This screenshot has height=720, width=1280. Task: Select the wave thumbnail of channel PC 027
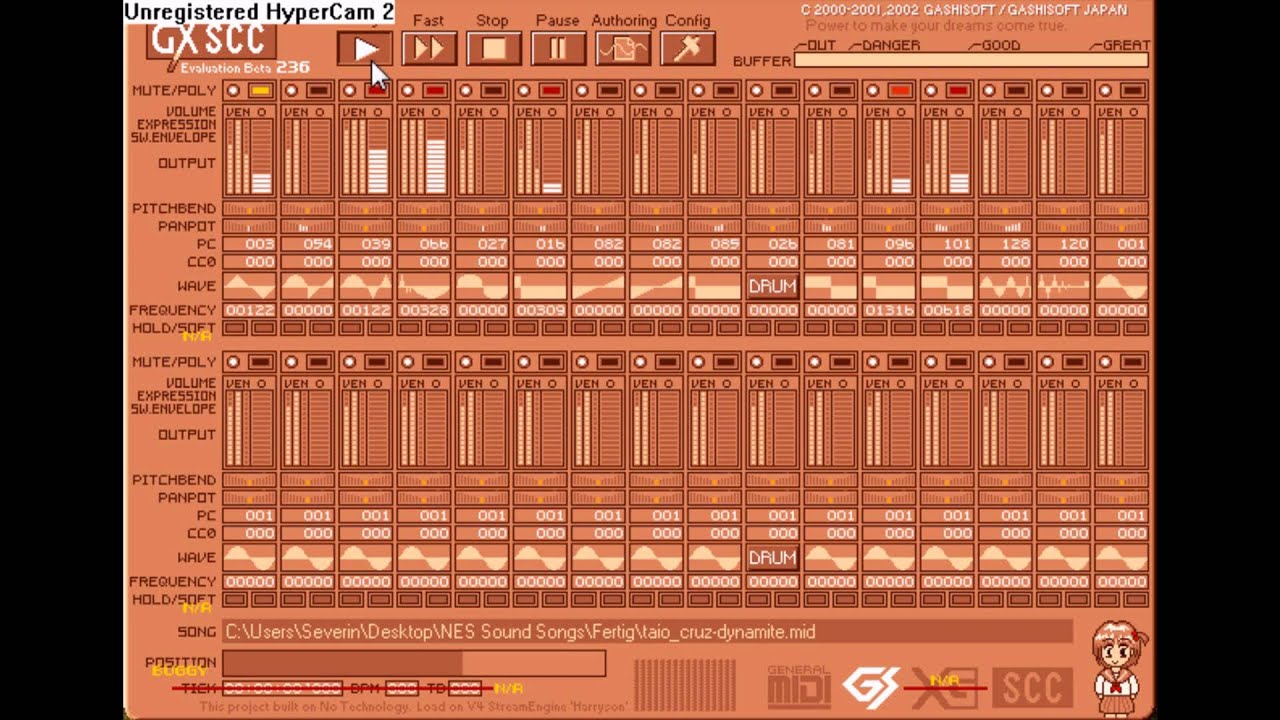click(481, 286)
